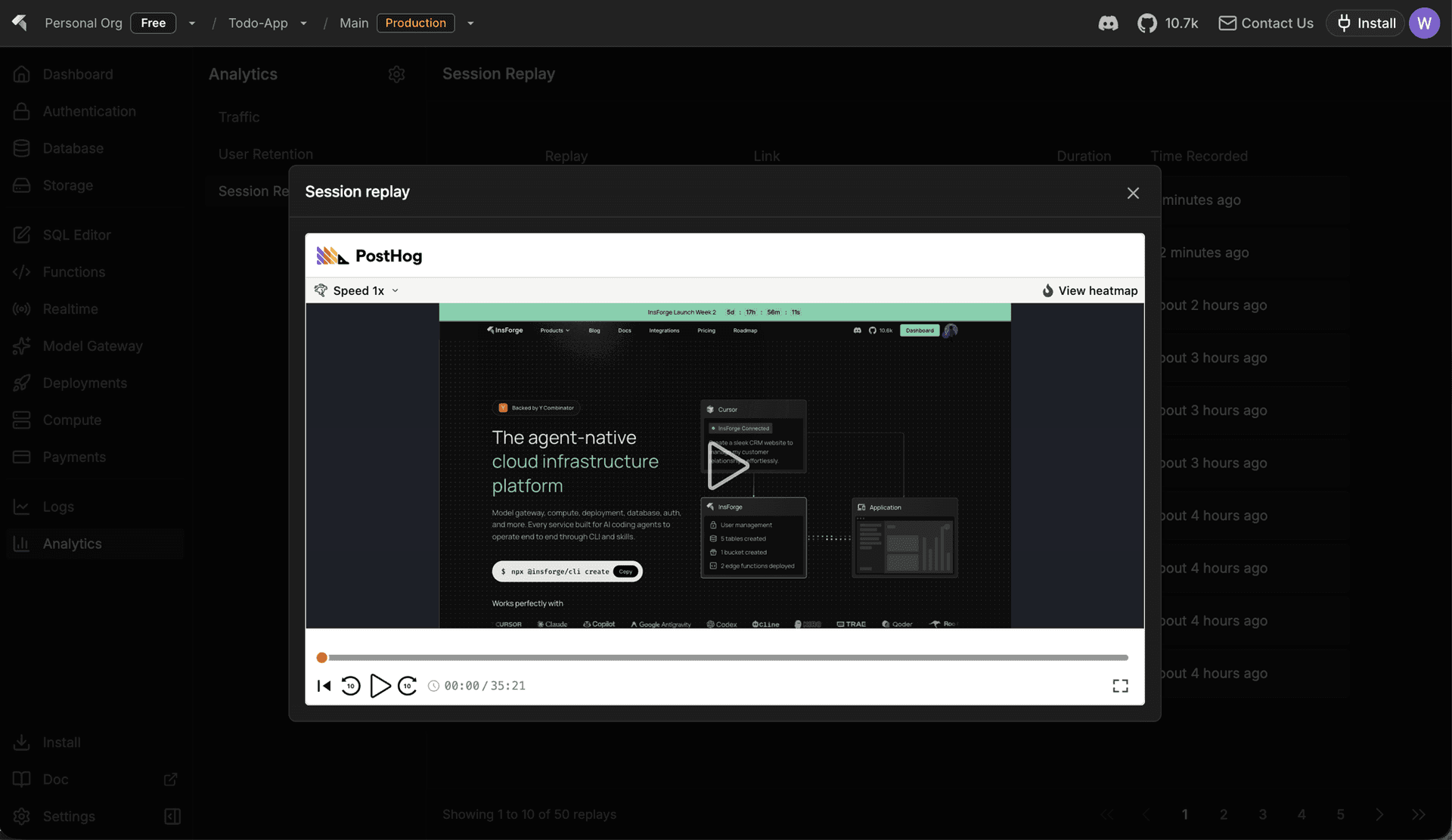Open Functions in sidebar
The width and height of the screenshot is (1452, 840).
pos(74,272)
